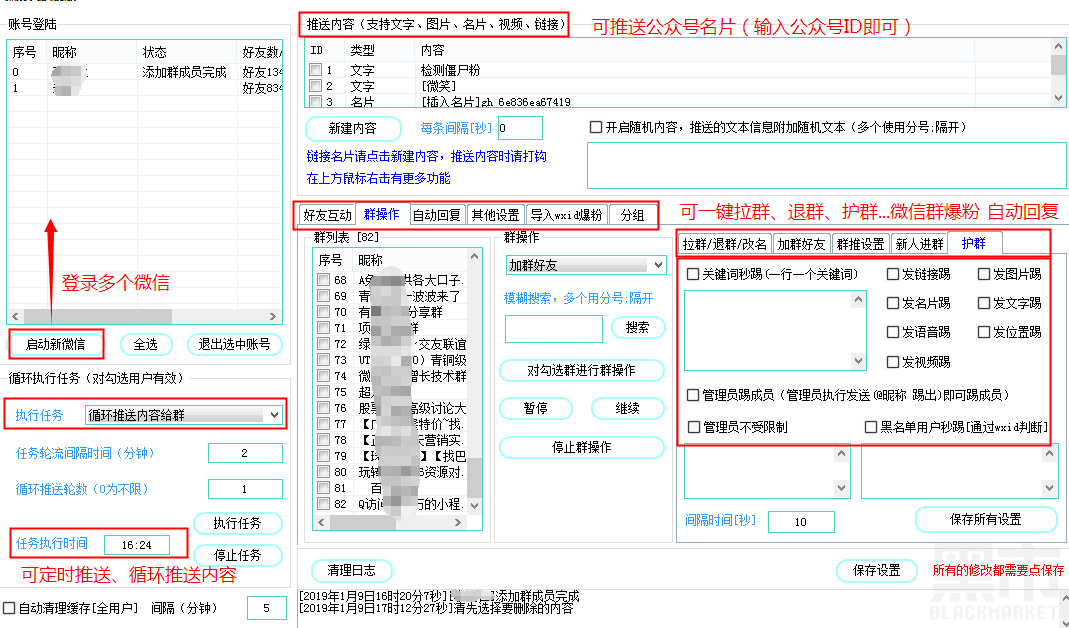Click the 保存设置 button
Screen dimensions: 1069x628
(x=877, y=571)
